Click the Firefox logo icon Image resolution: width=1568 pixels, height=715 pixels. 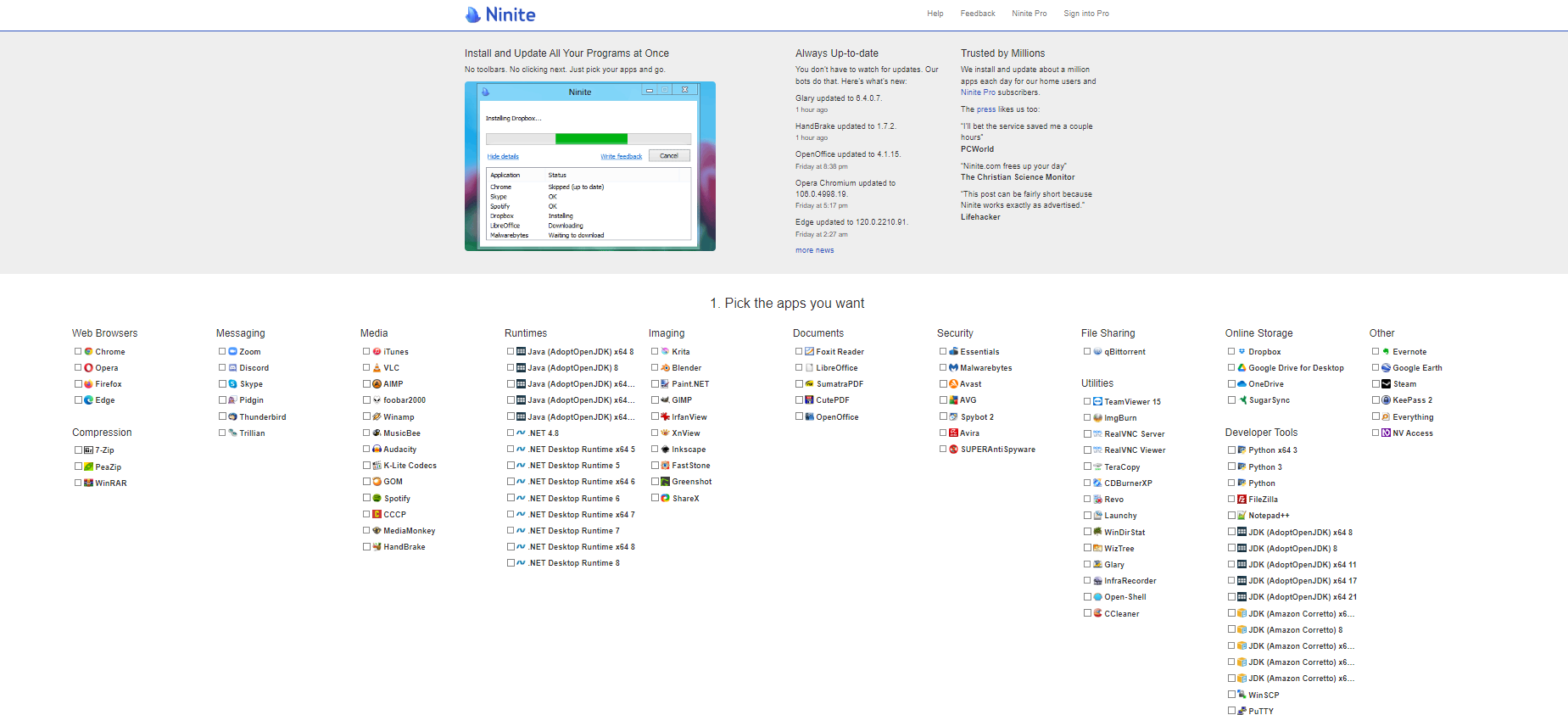pyautogui.click(x=88, y=384)
